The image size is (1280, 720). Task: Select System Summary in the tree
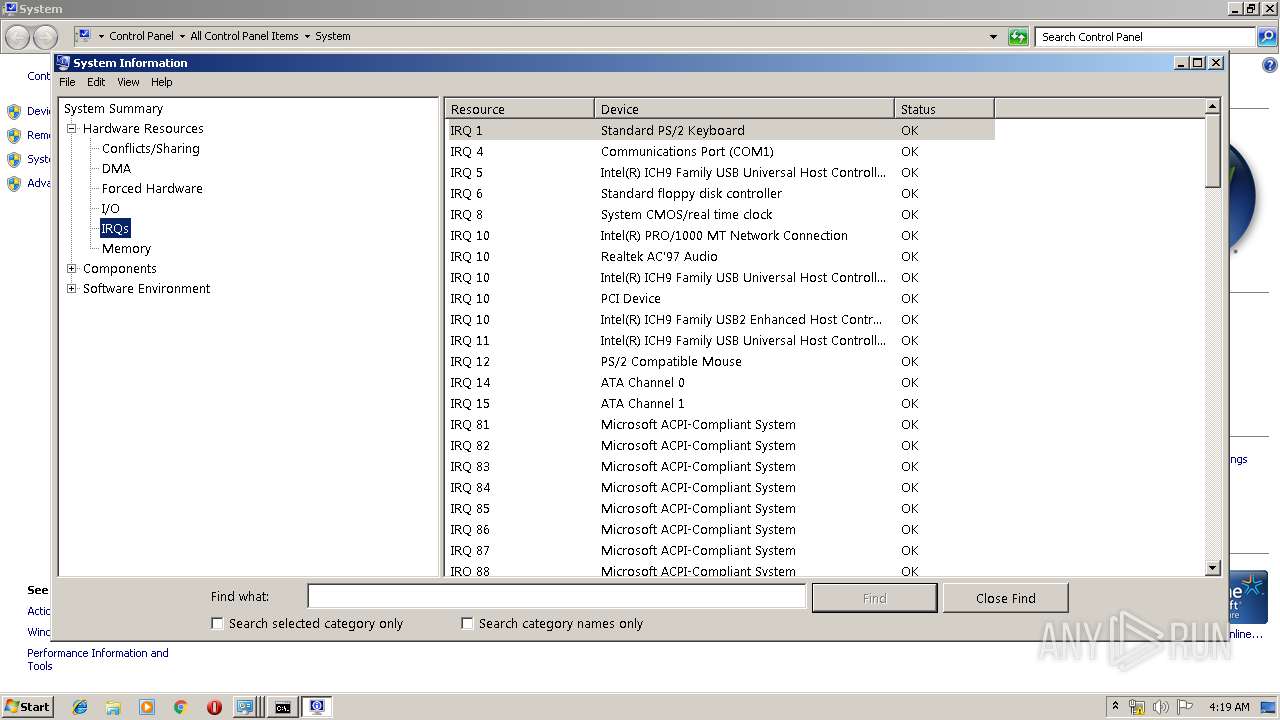click(113, 109)
